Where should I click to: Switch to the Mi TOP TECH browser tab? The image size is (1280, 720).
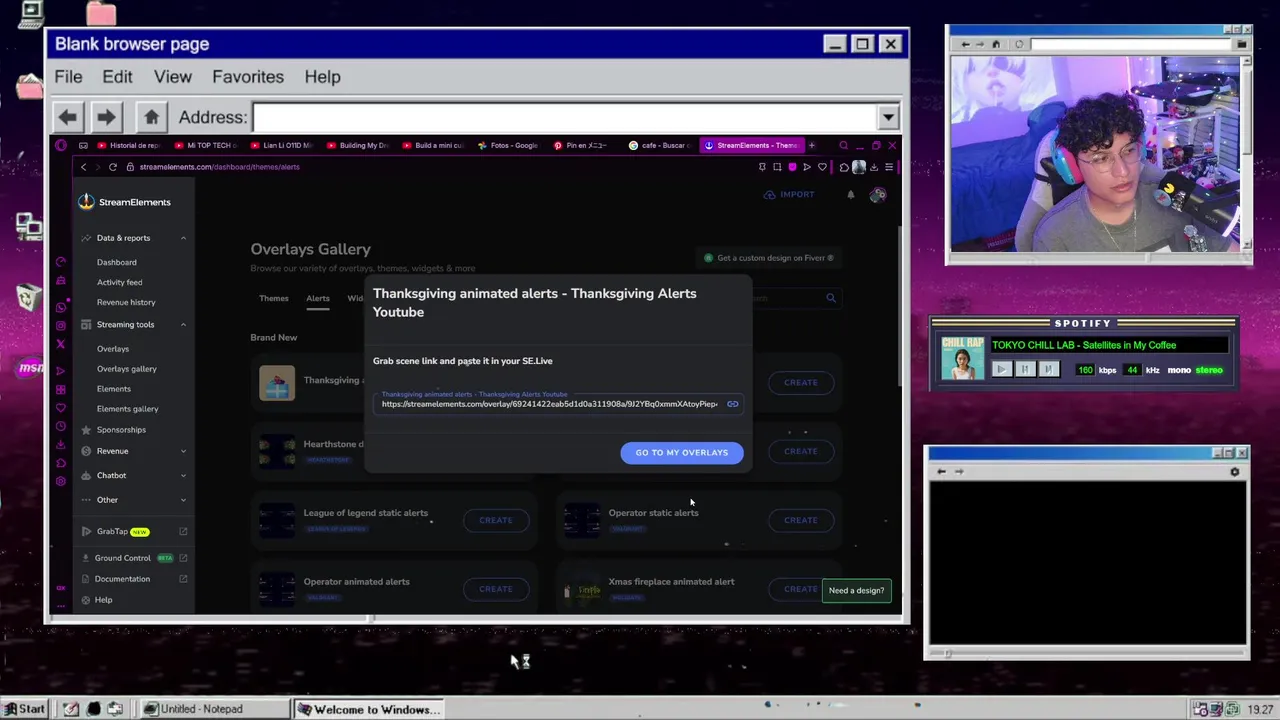204,145
